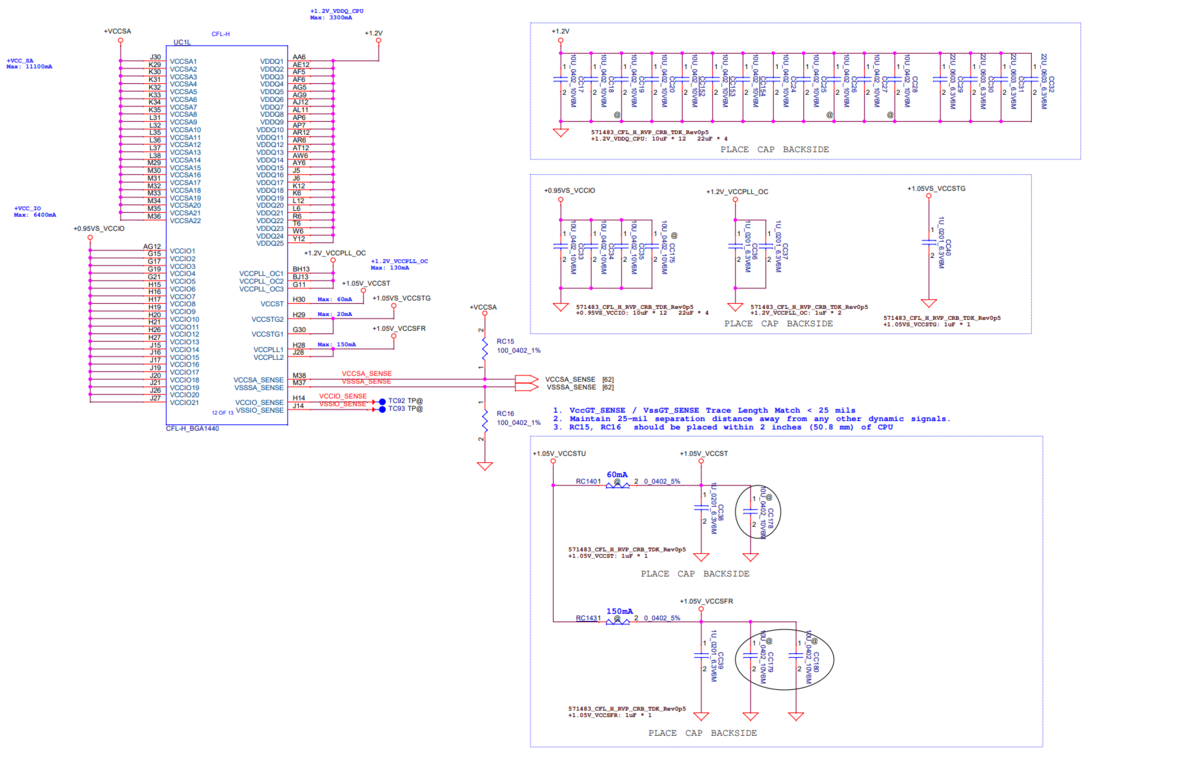This screenshot has width=1197, height=768.
Task: Click the TC92 test point dot
Action: (x=382, y=401)
